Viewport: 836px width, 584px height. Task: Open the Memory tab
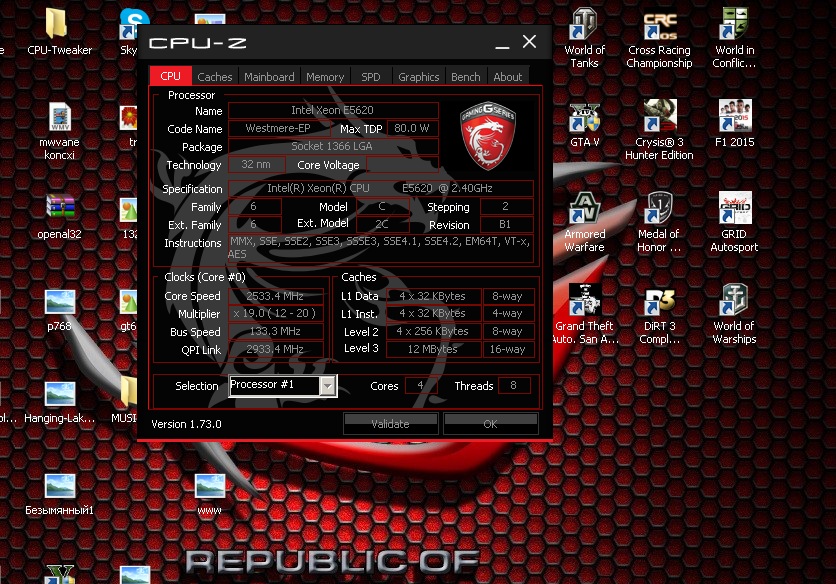[x=325, y=77]
